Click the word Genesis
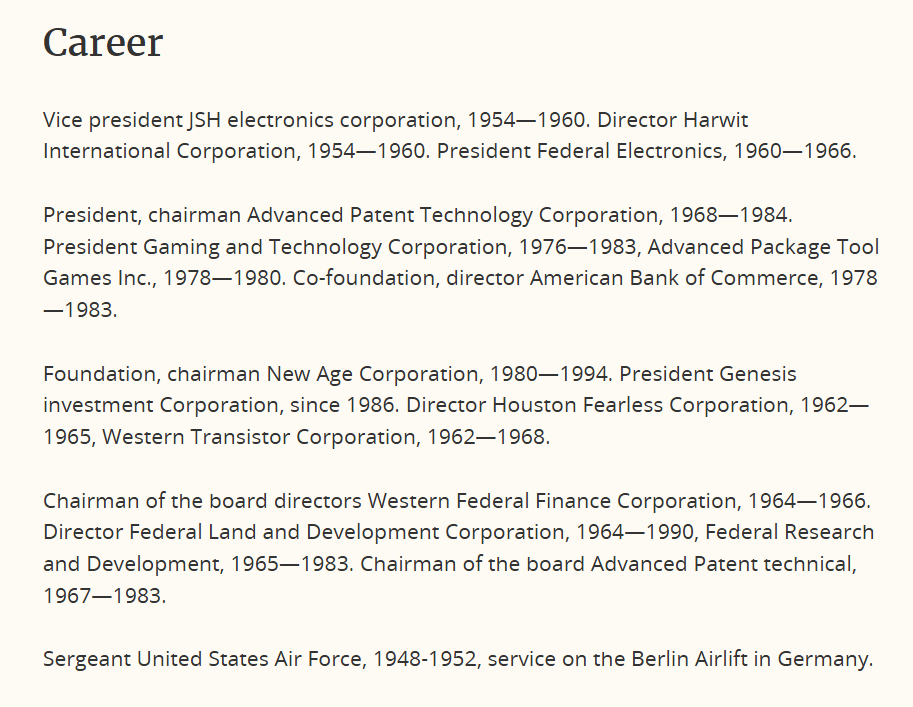 click(x=757, y=374)
